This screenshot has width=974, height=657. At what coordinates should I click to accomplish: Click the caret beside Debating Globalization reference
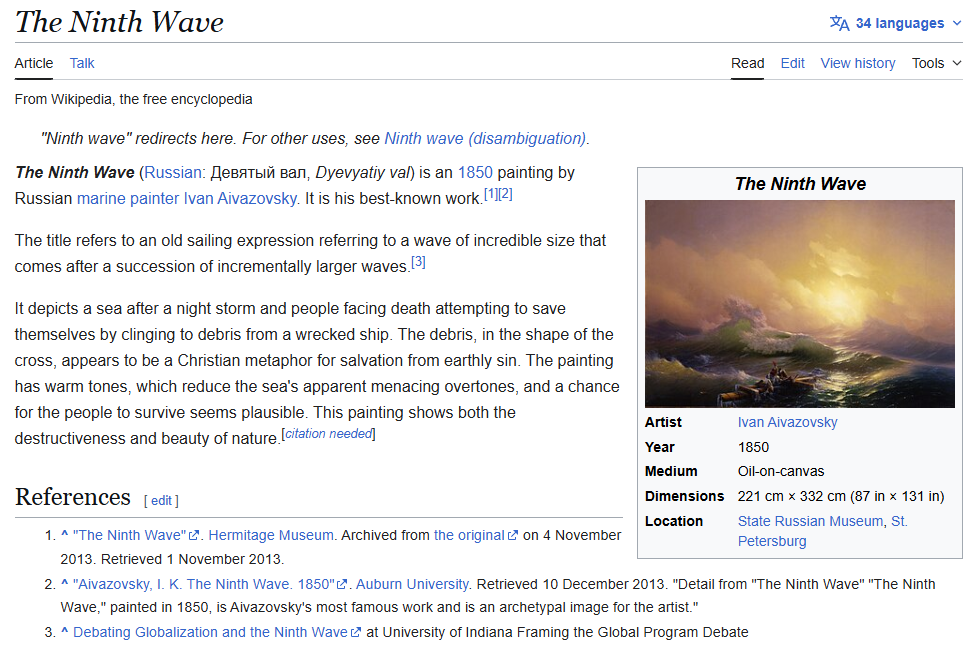64,632
